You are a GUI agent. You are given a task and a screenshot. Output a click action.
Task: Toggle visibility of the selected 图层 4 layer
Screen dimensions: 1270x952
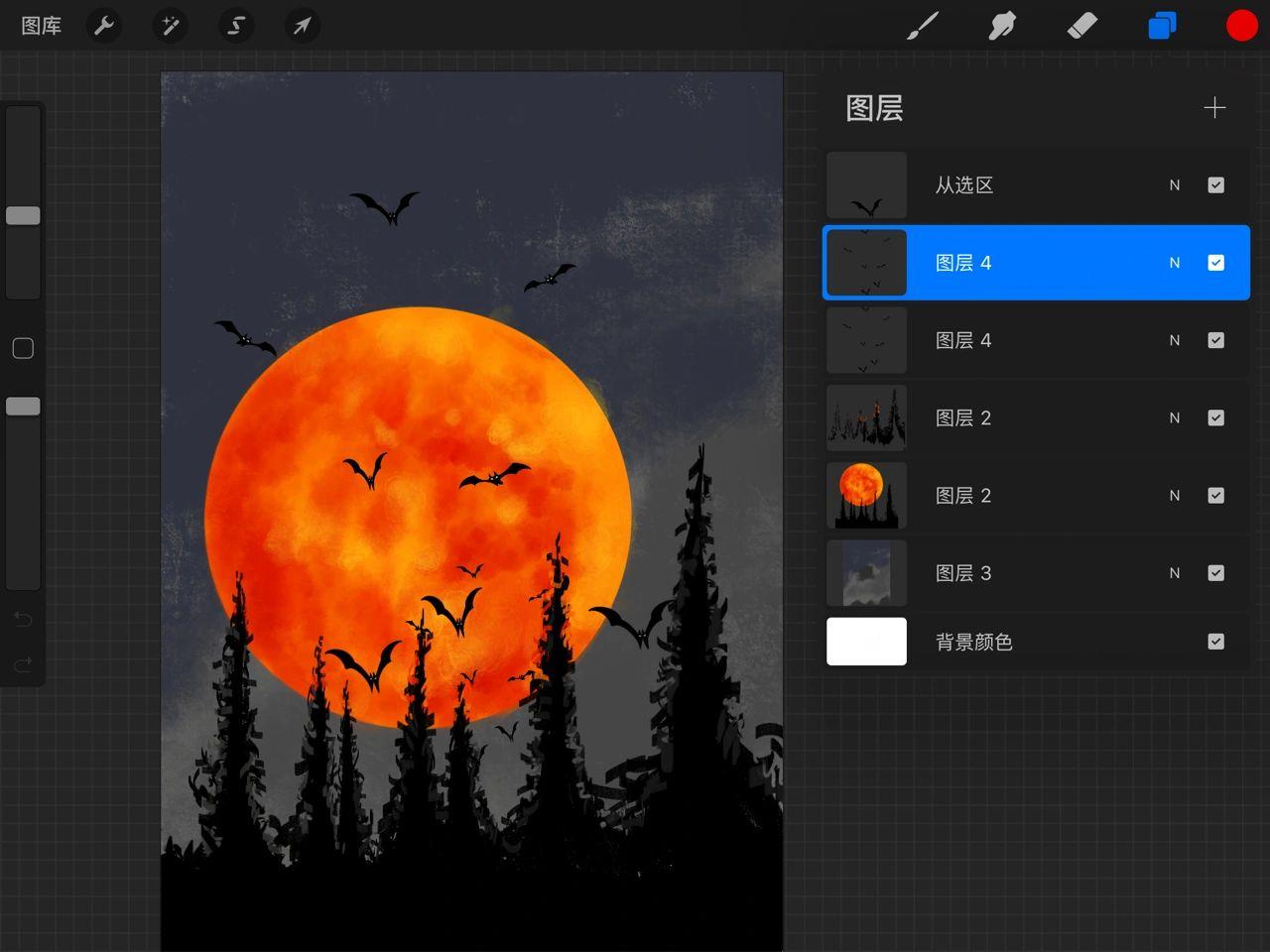(x=1215, y=263)
